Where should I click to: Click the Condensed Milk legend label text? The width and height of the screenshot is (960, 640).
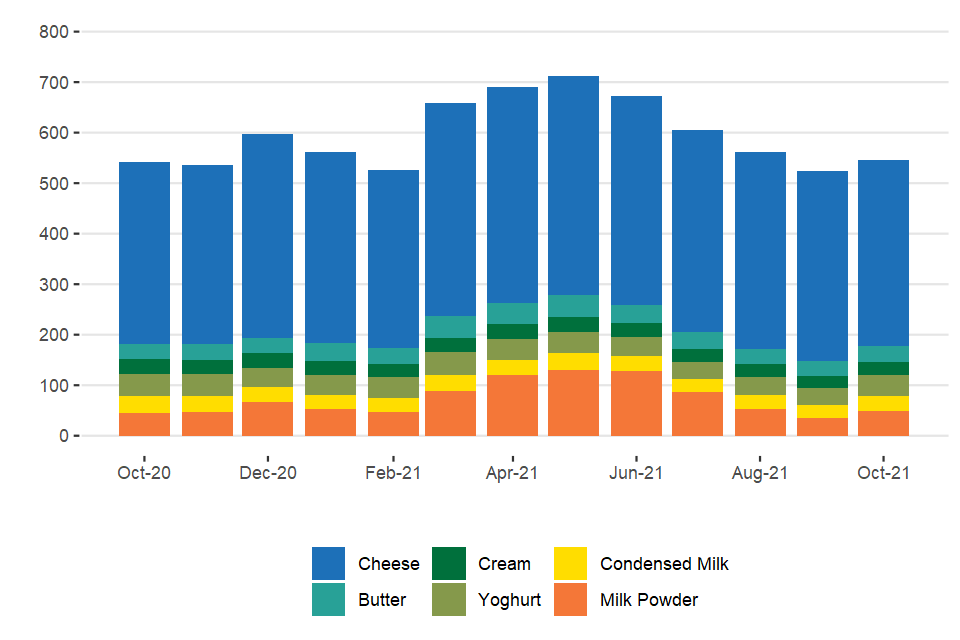pyautogui.click(x=664, y=564)
